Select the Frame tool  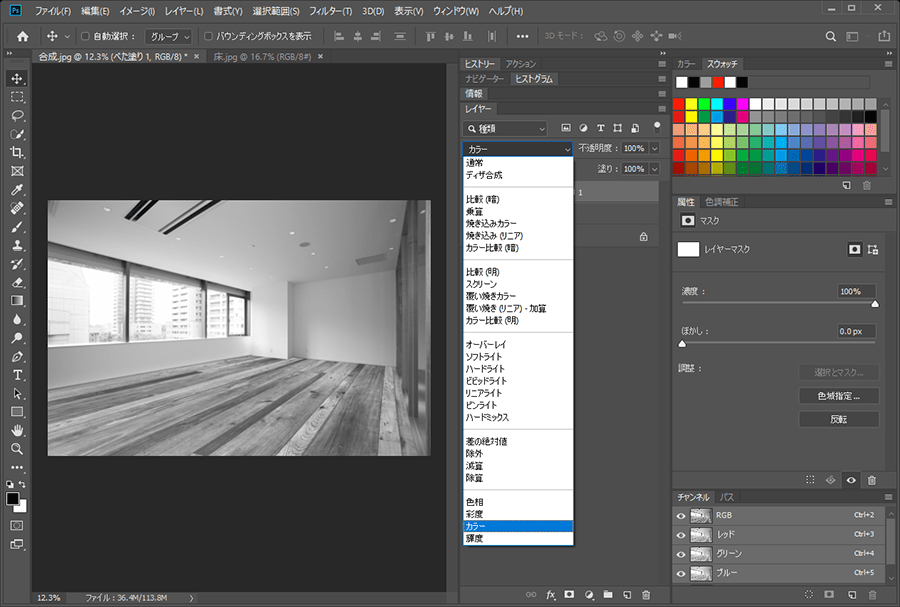[x=17, y=171]
